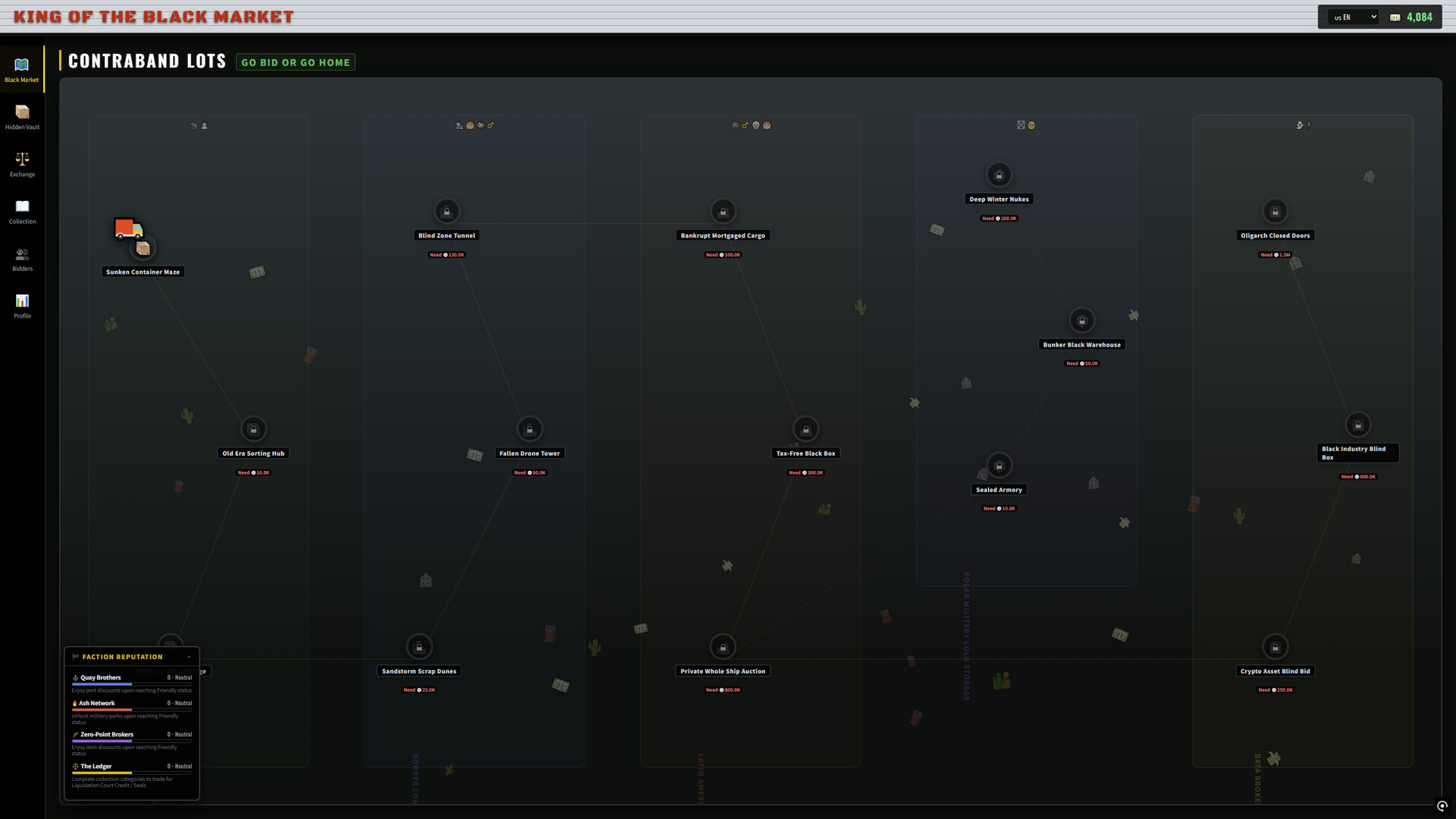Open the Black Market map tab
This screenshot has width=1456, height=819.
tap(22, 70)
